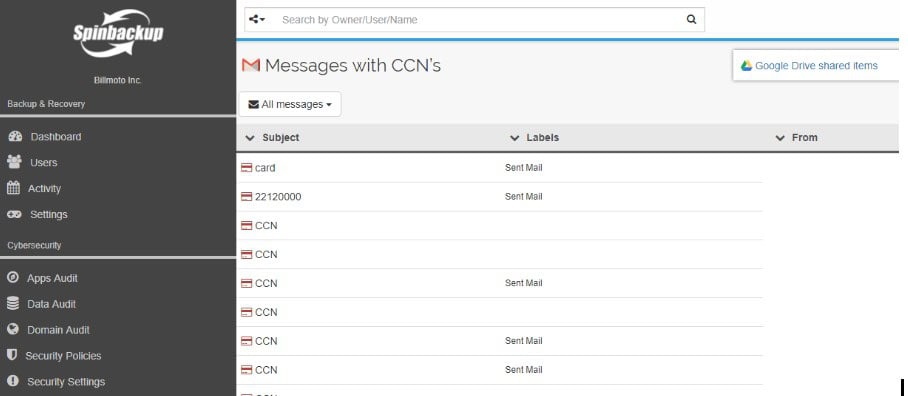Open Google Drive shared items link
The width and height of the screenshot is (908, 396).
click(x=816, y=65)
